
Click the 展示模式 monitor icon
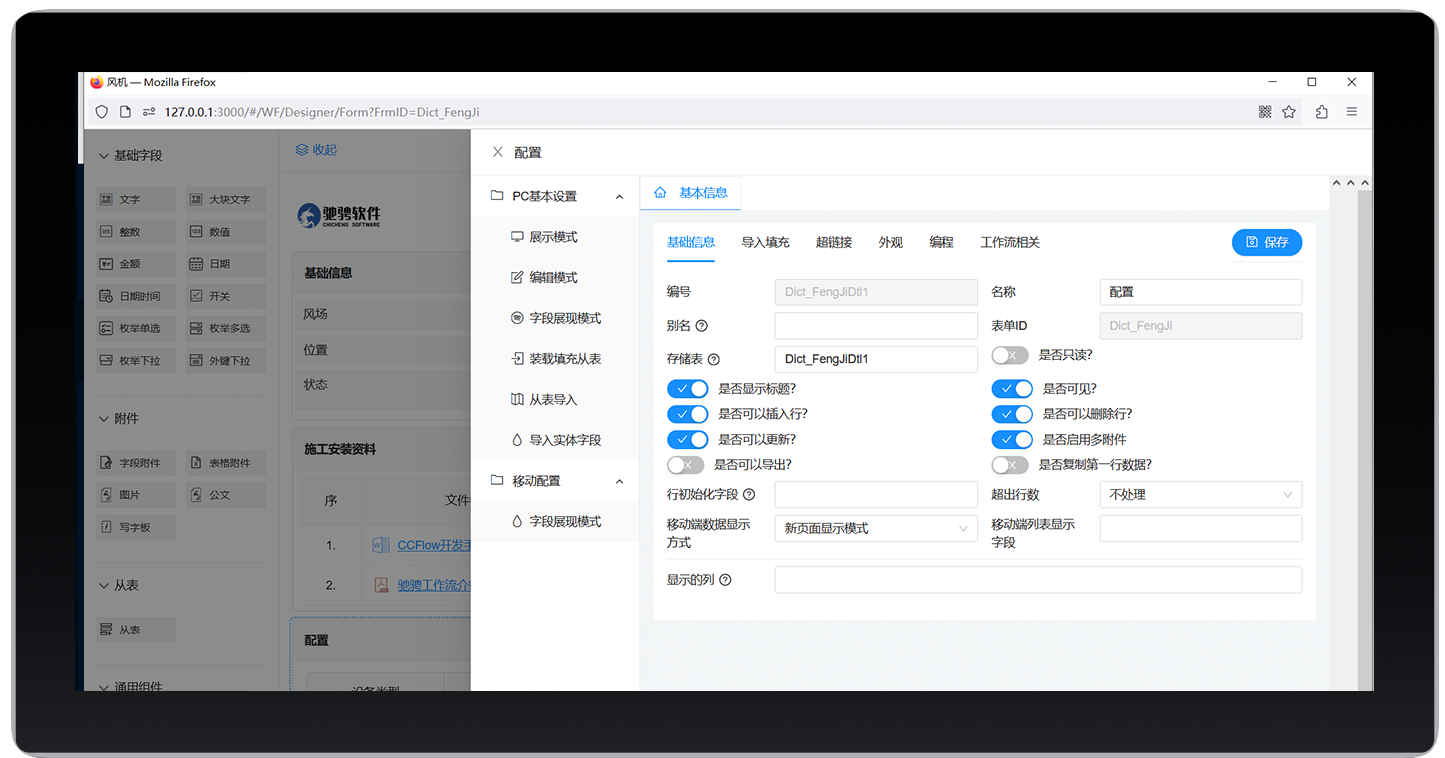point(517,237)
